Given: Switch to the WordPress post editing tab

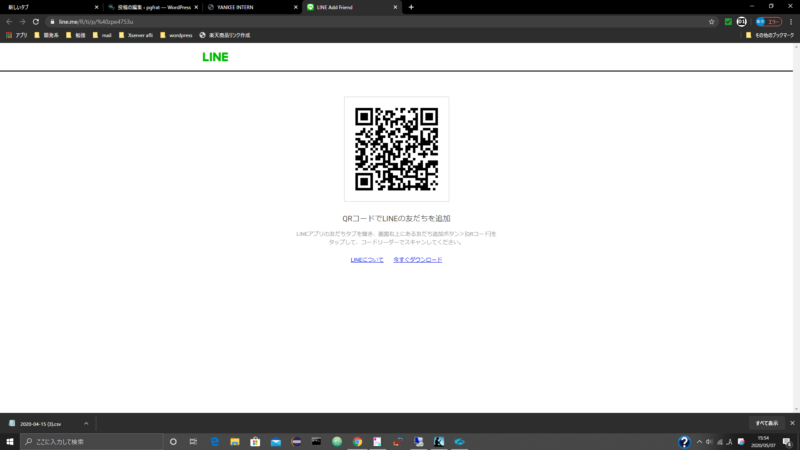Looking at the screenshot, I should [x=152, y=7].
